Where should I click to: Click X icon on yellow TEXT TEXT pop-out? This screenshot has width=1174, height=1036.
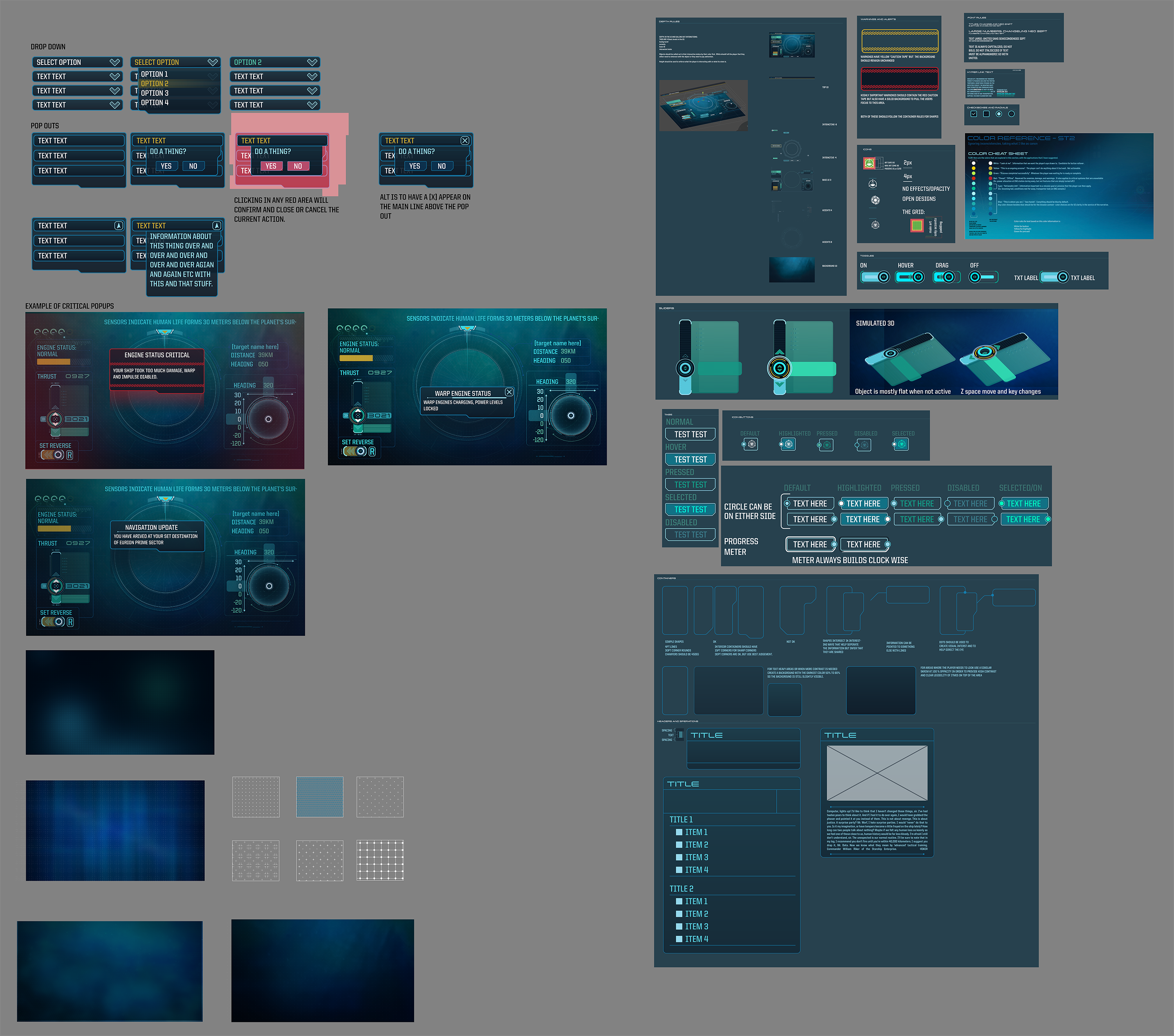465,140
